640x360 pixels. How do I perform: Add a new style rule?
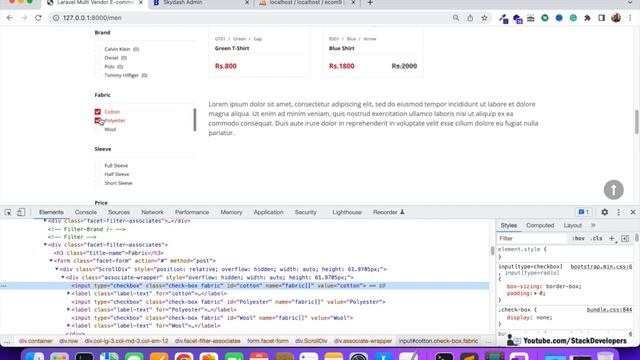click(612, 238)
